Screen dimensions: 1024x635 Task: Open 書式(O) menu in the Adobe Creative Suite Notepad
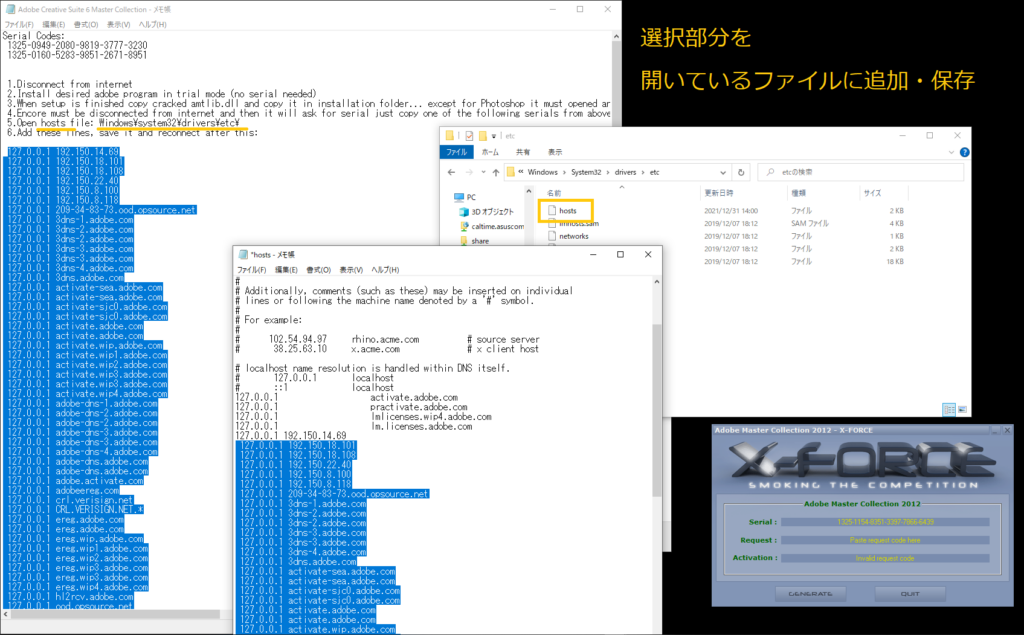tap(86, 25)
